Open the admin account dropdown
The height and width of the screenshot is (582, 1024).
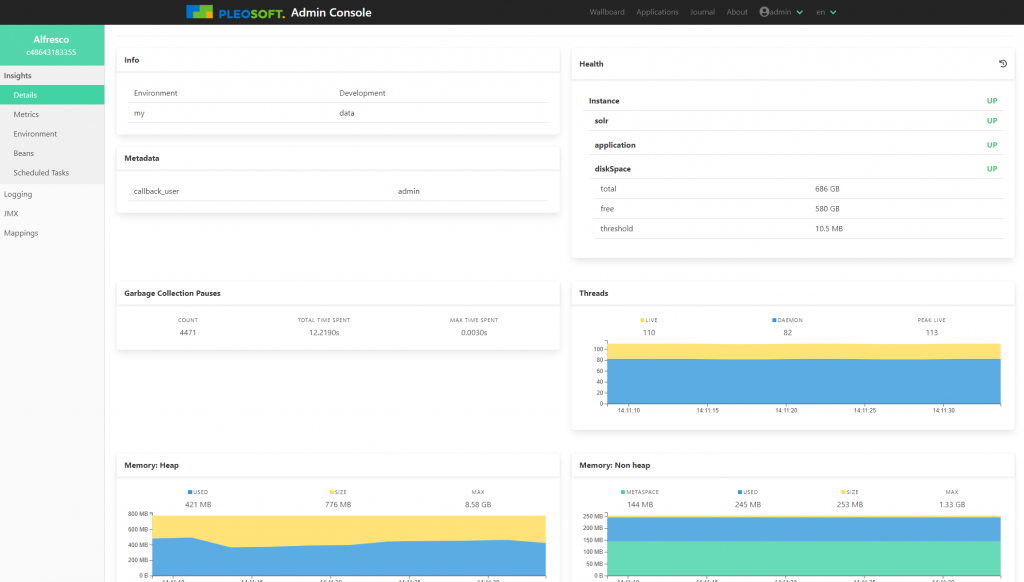tap(782, 12)
